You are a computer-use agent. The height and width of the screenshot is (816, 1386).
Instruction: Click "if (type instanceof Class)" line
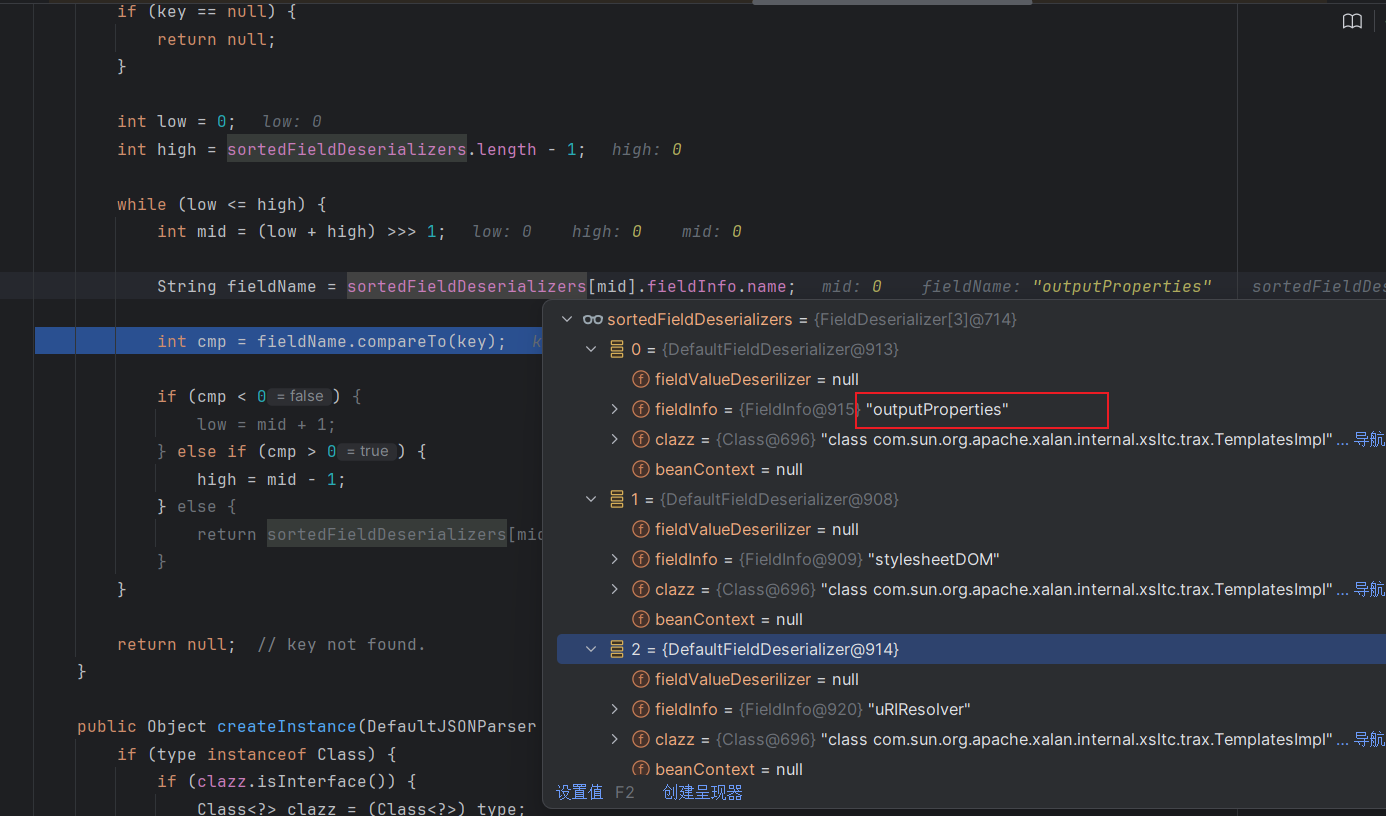(x=256, y=754)
